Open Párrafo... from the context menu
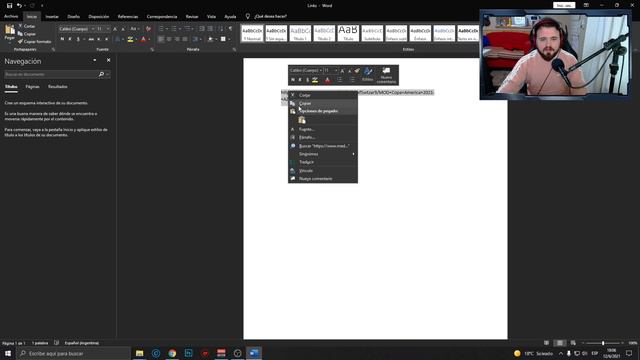640x360 pixels. pyautogui.click(x=323, y=138)
